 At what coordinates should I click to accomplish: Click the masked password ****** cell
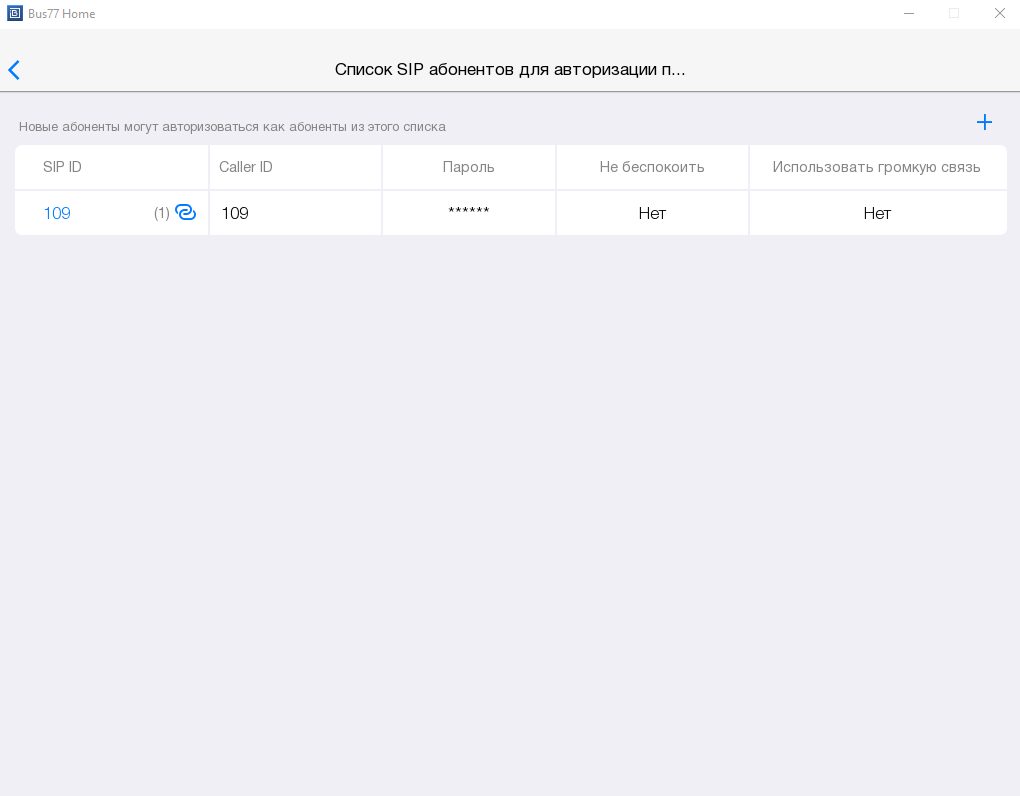pos(468,213)
